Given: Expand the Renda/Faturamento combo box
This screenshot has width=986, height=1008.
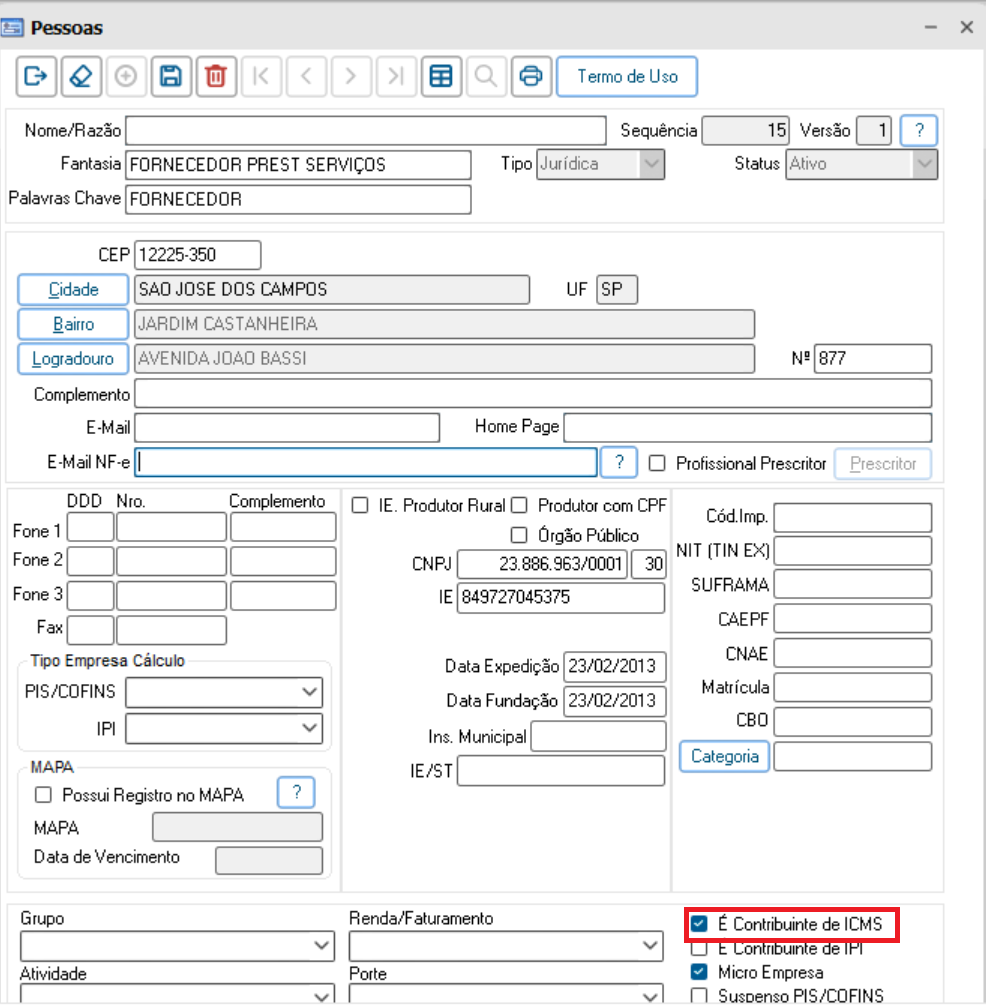Looking at the screenshot, I should point(506,946).
